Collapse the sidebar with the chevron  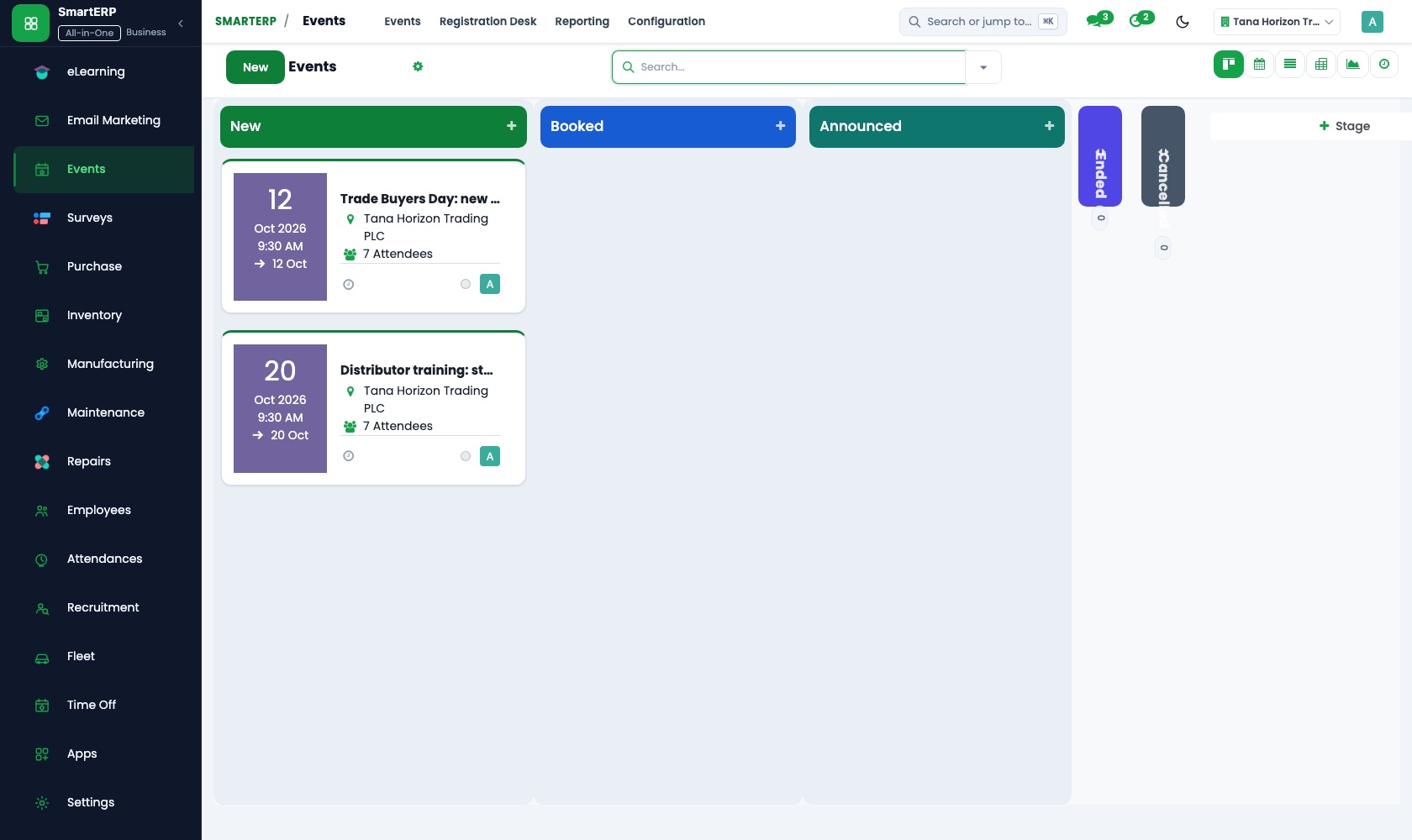(x=181, y=24)
